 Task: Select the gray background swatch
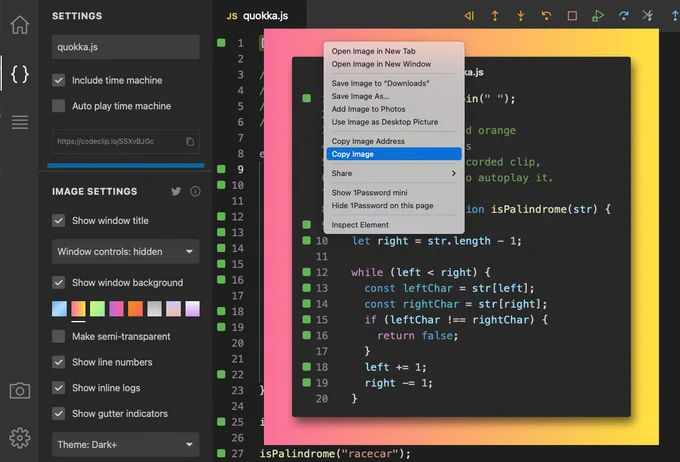[x=154, y=309]
